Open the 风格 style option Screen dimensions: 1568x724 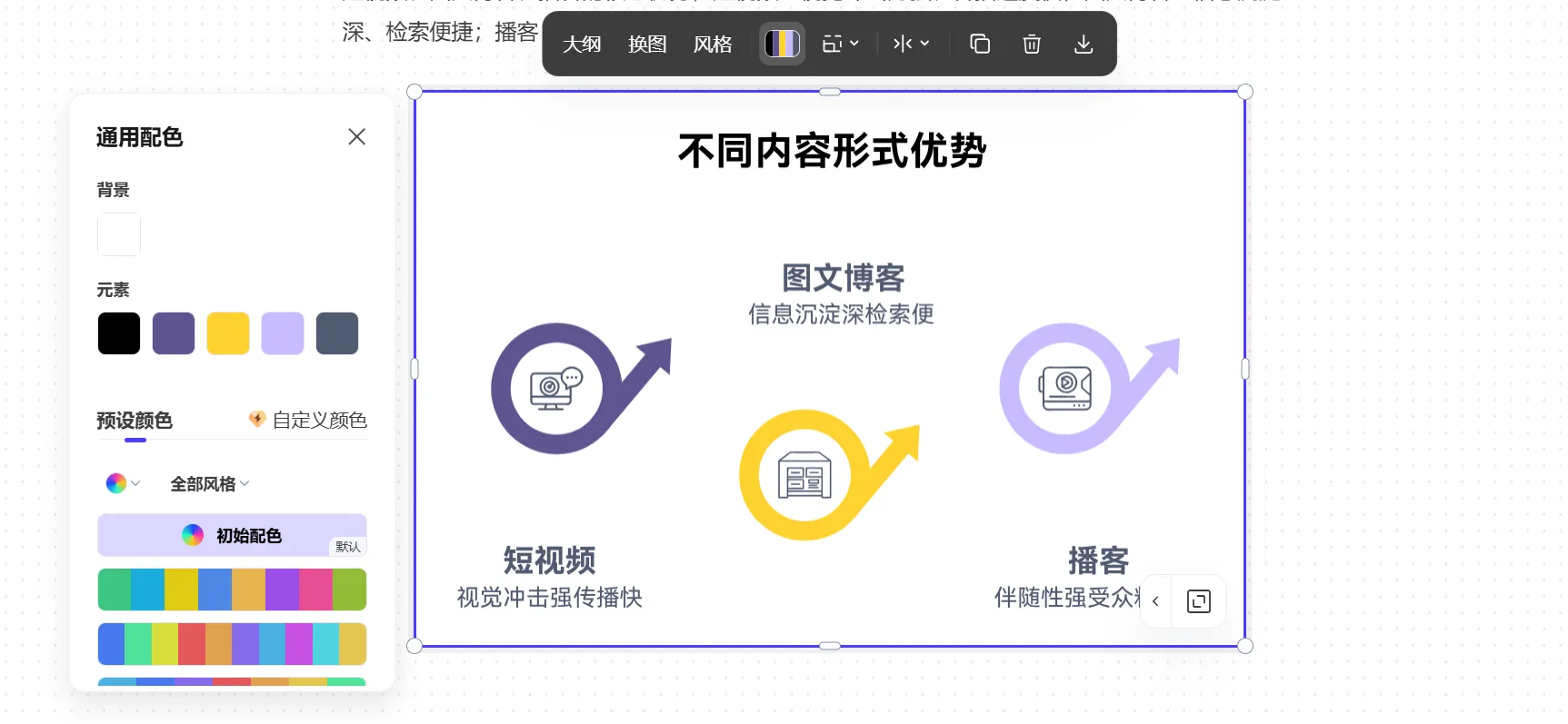pyautogui.click(x=713, y=44)
